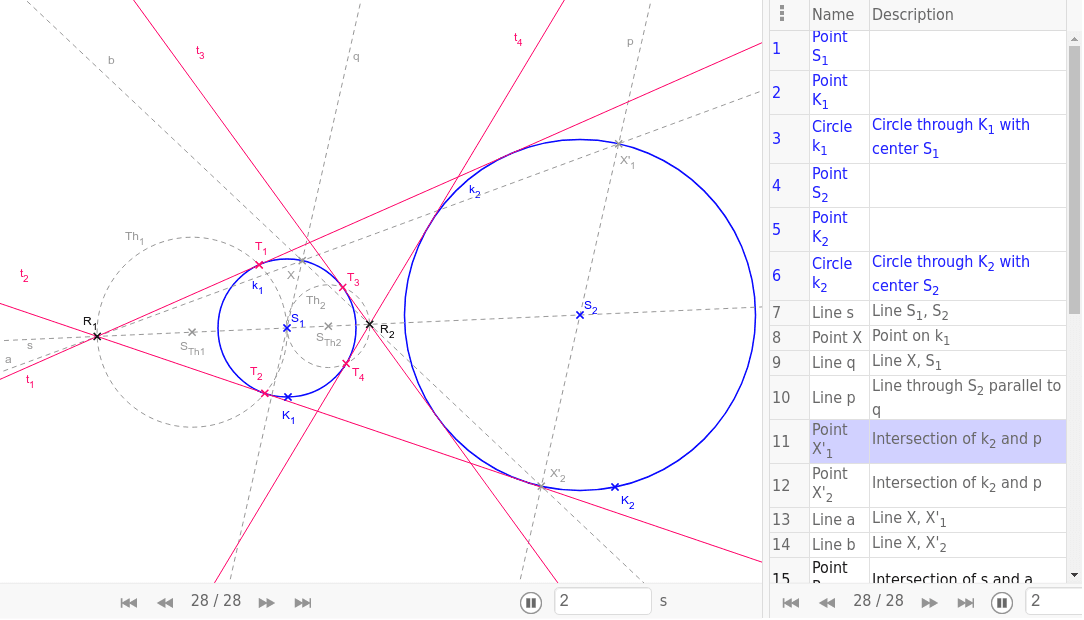Step forward in construction protocol panel navigation
The image size is (1084, 620).
929,603
